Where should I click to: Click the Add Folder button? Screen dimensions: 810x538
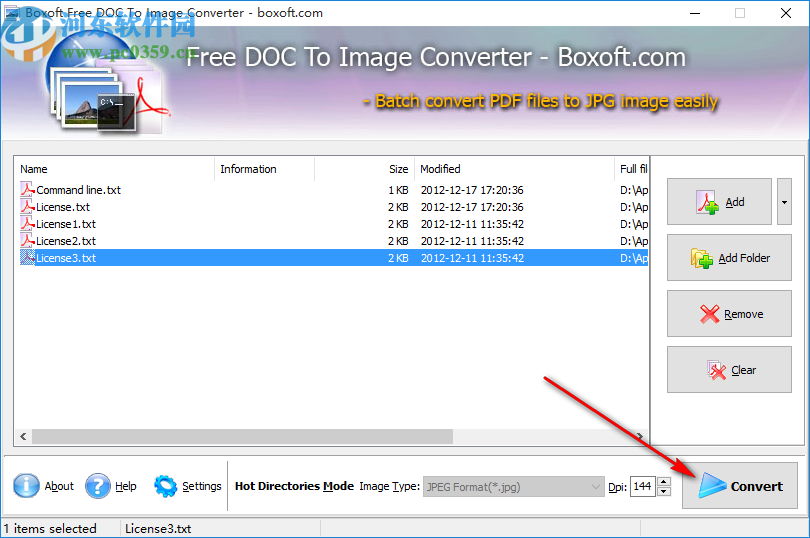point(729,257)
